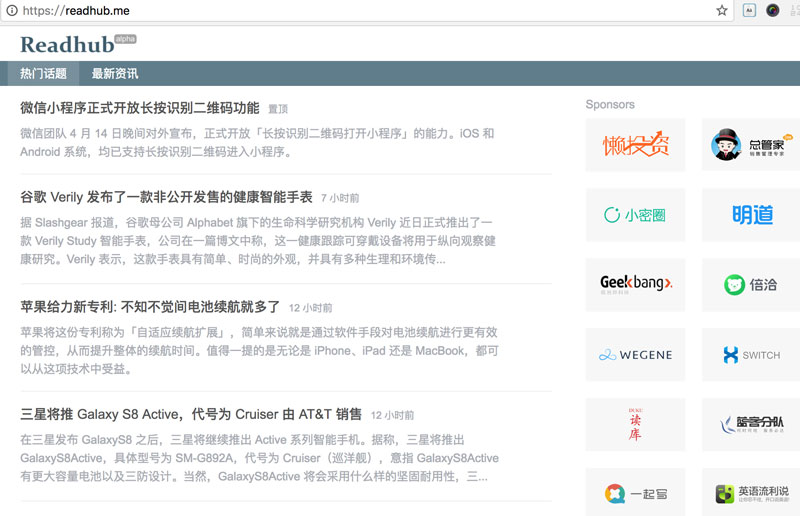Open the Geekbang sponsor logo
Image resolution: width=800 pixels, height=516 pixels.
(635, 285)
